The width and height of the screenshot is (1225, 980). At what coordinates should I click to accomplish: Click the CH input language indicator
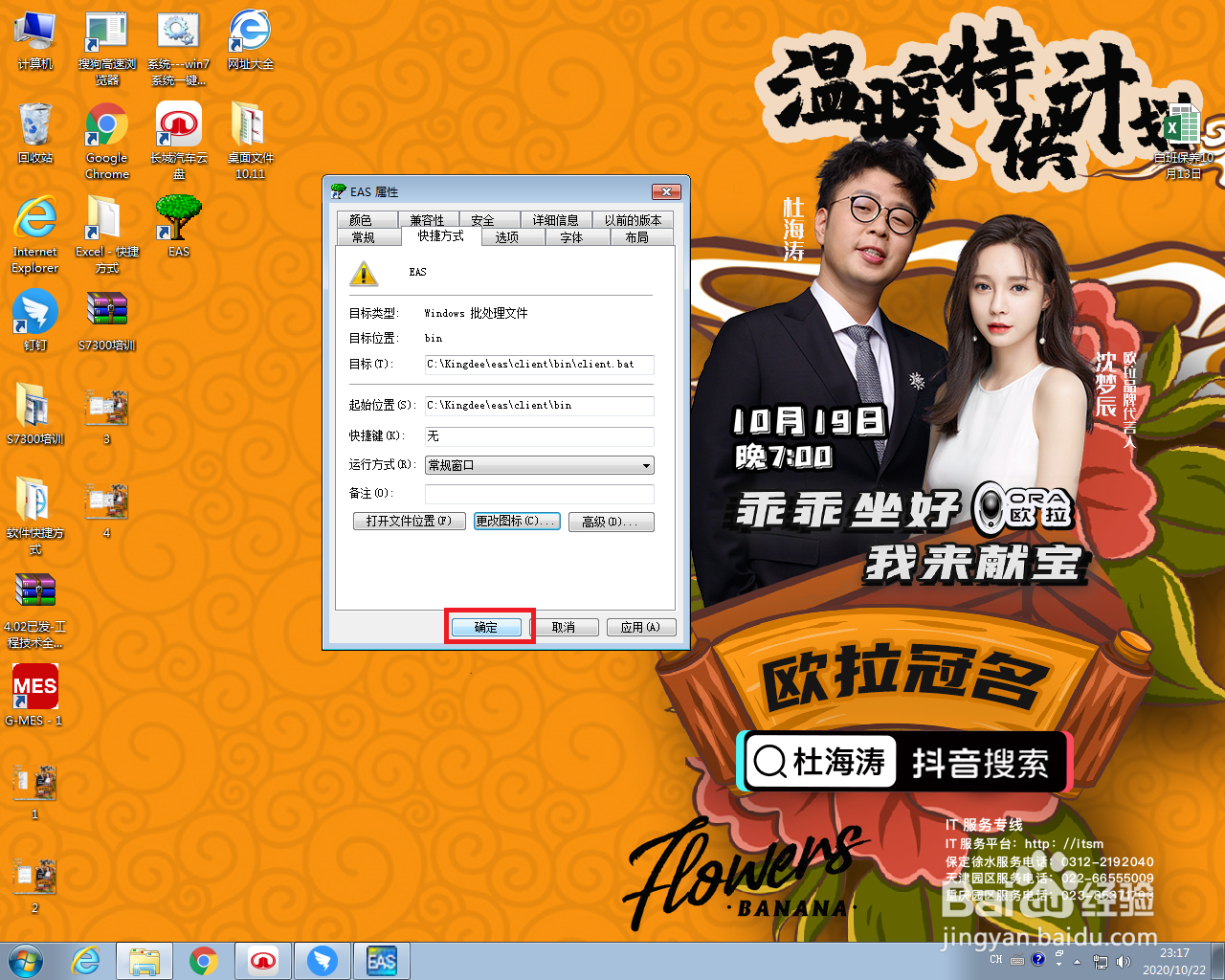[x=996, y=960]
